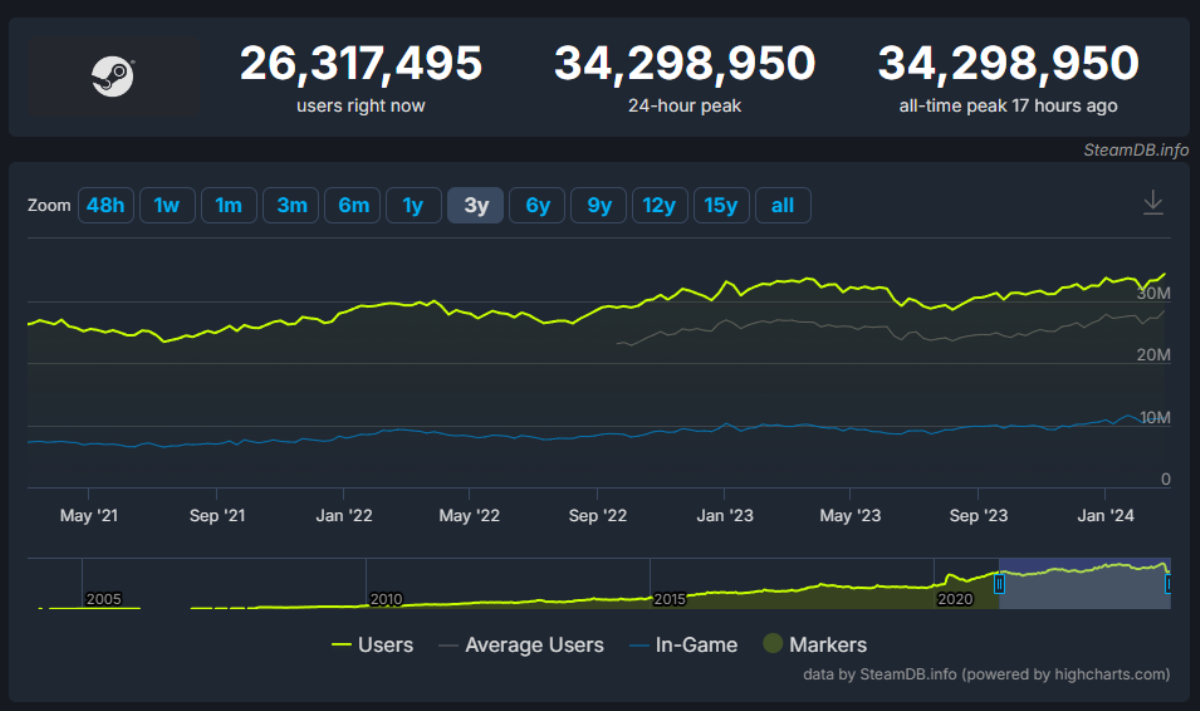Click the 2005 label in navigator
The height and width of the screenshot is (711, 1200).
click(x=104, y=599)
